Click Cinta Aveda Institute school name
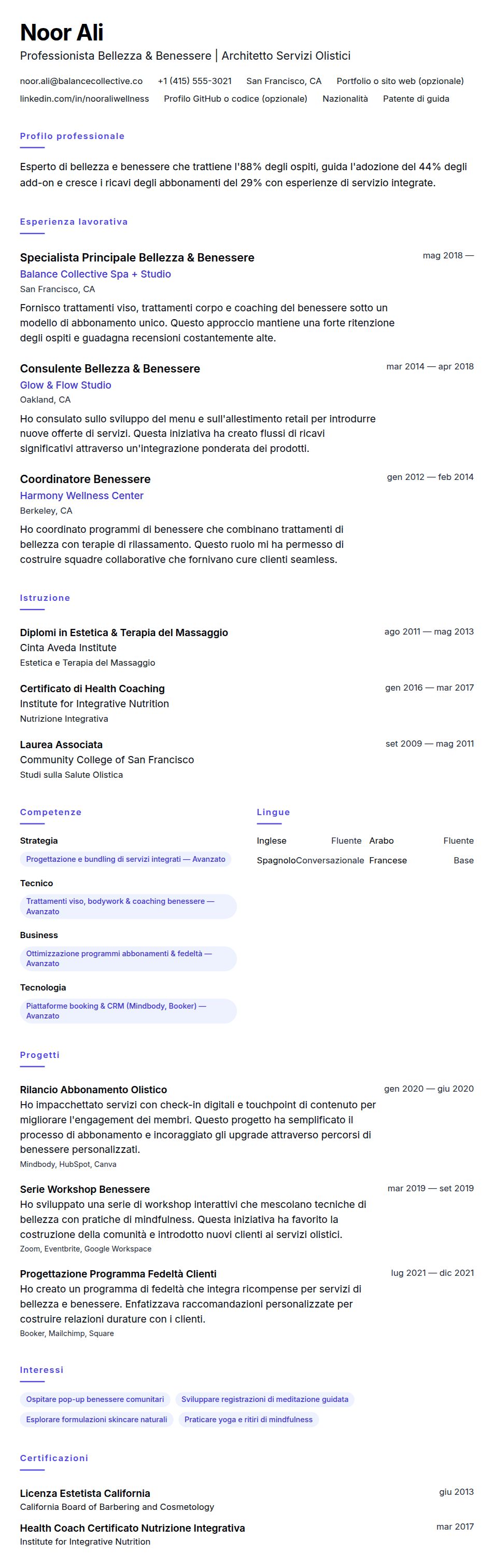 [x=68, y=648]
